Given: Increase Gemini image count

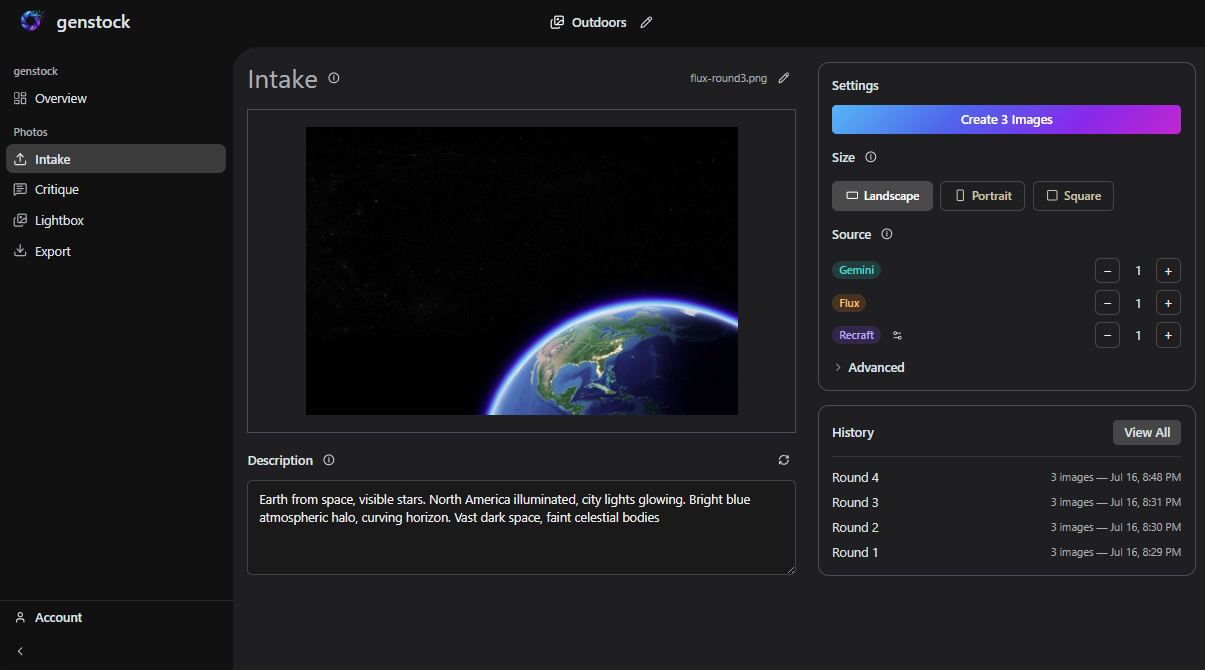Looking at the screenshot, I should point(1168,271).
